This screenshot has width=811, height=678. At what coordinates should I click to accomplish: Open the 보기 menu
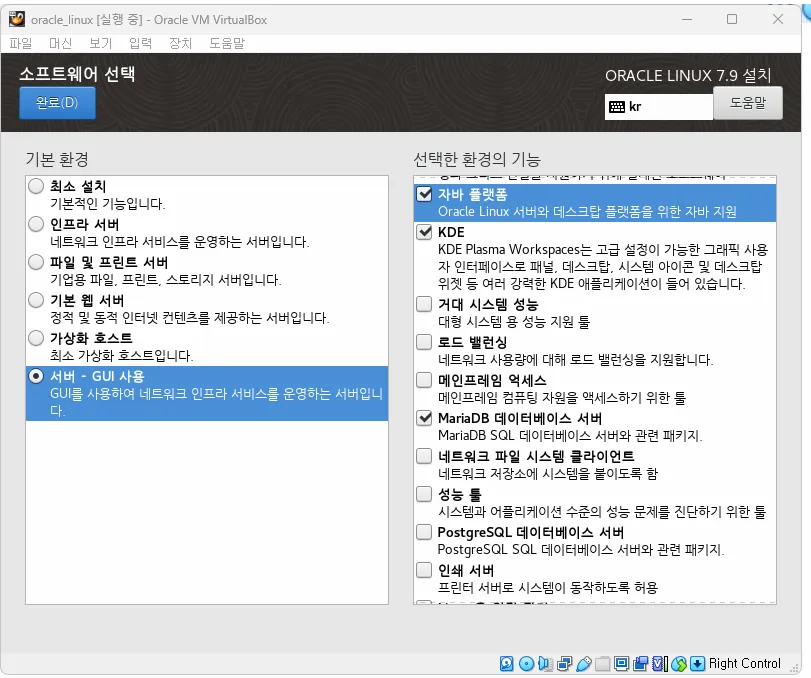tap(100, 43)
